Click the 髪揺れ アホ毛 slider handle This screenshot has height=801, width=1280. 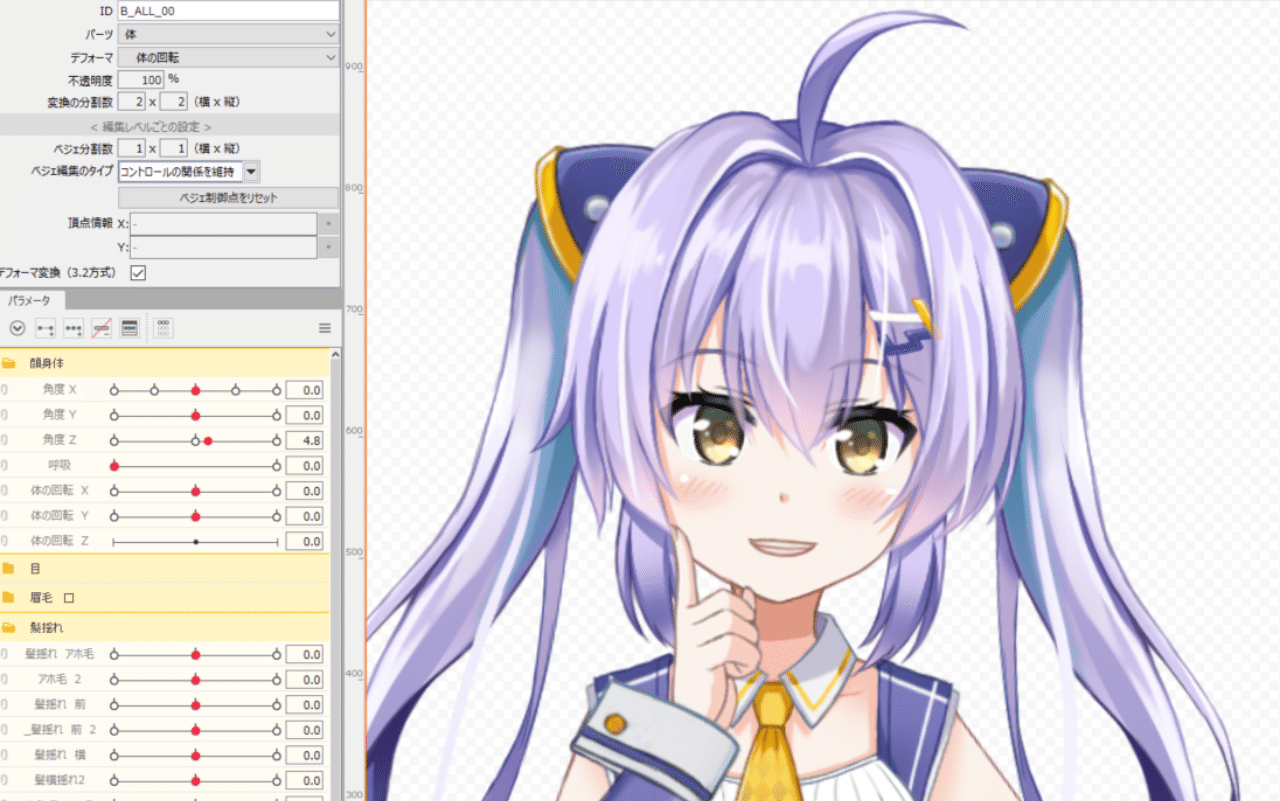(195, 654)
